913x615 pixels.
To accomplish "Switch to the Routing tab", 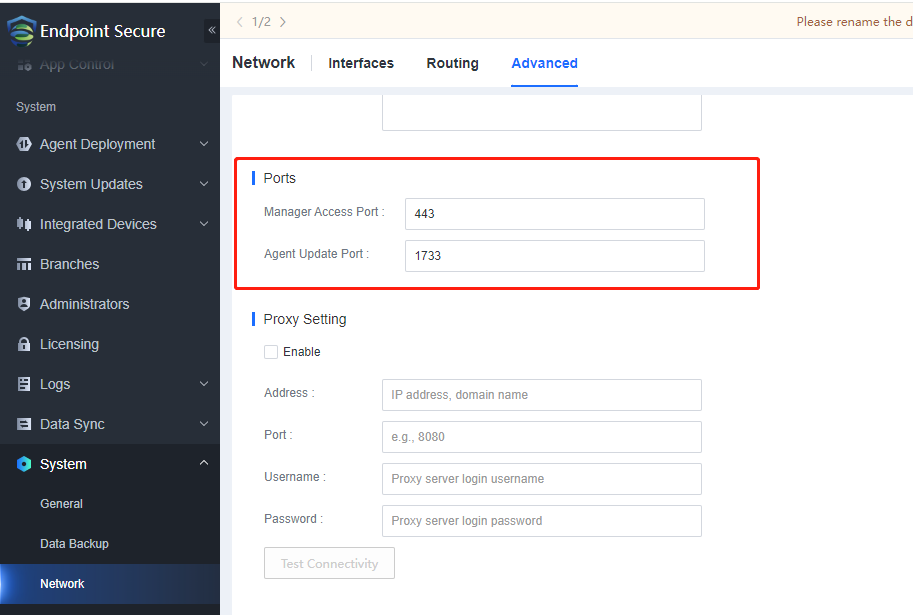I will 452,63.
